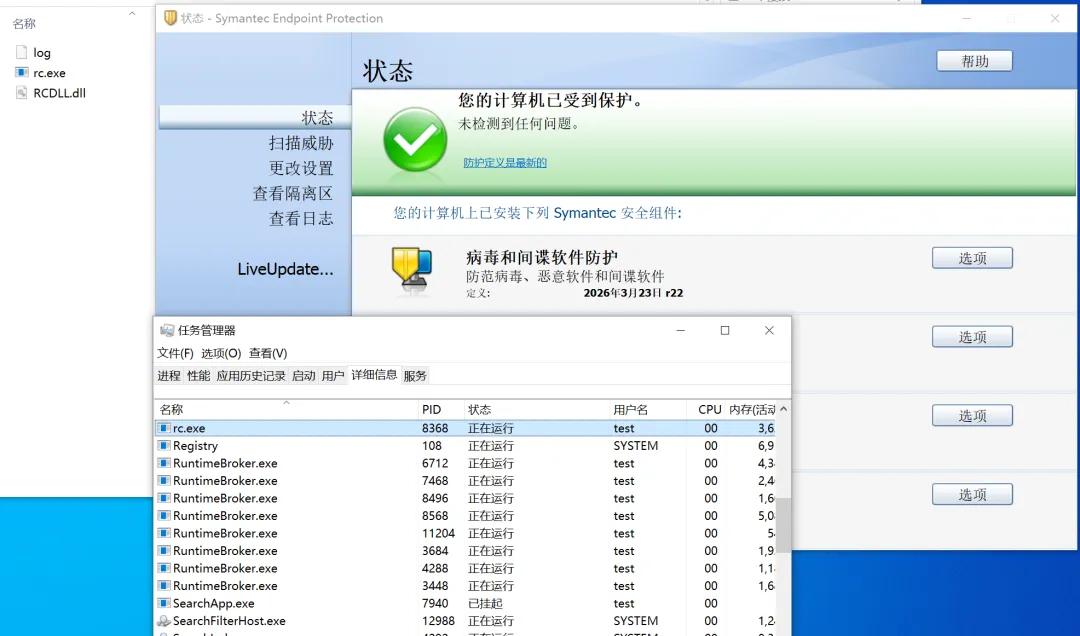Screen dimensions: 1080x636
Task: Sort processes by 内存 column header
Action: pos(751,409)
